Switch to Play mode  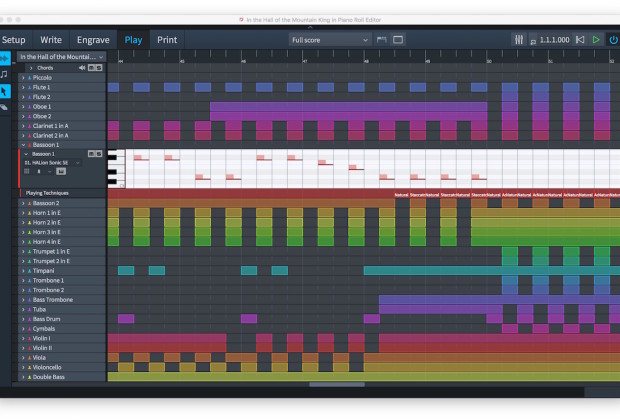[133, 40]
